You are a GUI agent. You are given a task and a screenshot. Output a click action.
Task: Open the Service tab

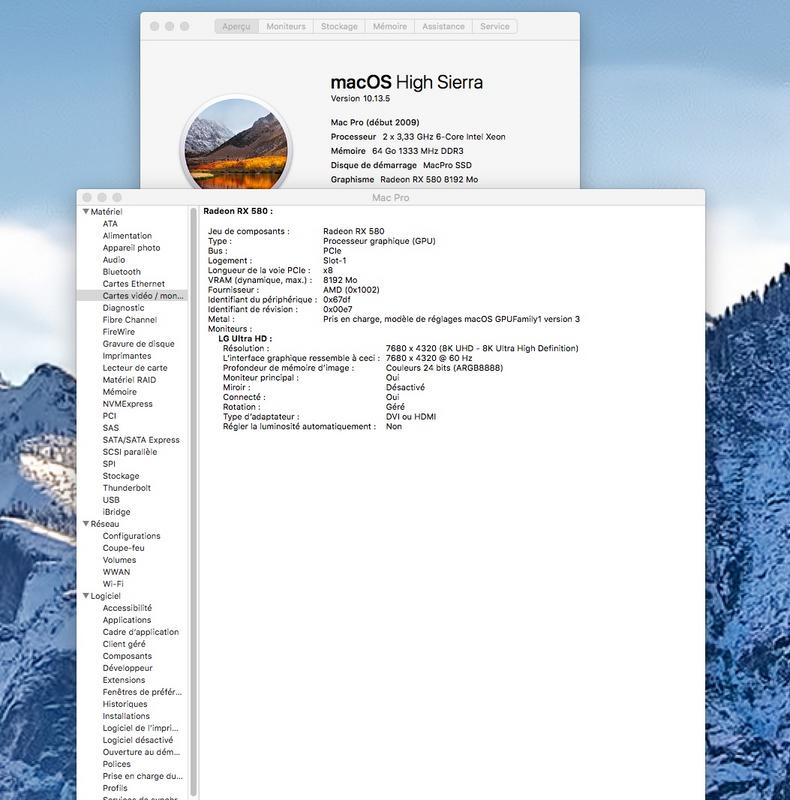(x=495, y=27)
